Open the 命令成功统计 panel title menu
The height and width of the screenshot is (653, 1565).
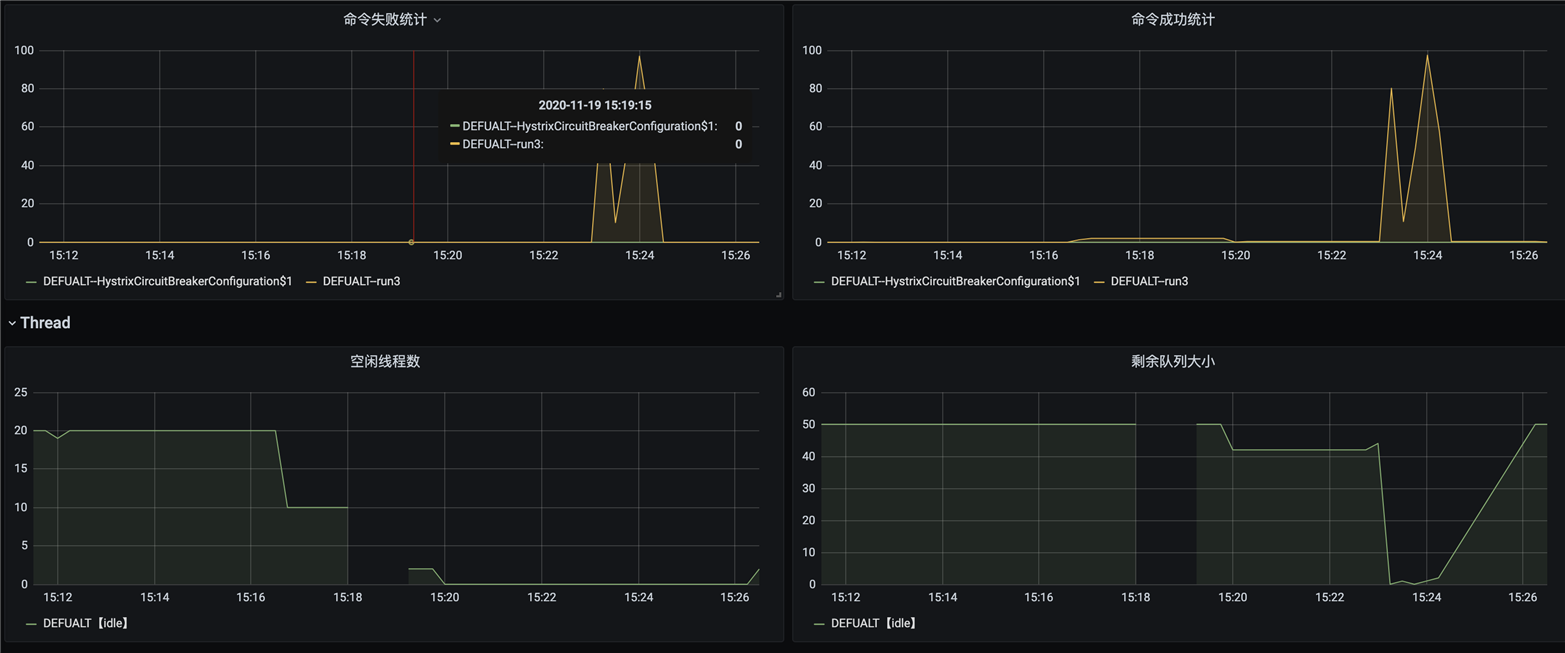[x=1173, y=19]
